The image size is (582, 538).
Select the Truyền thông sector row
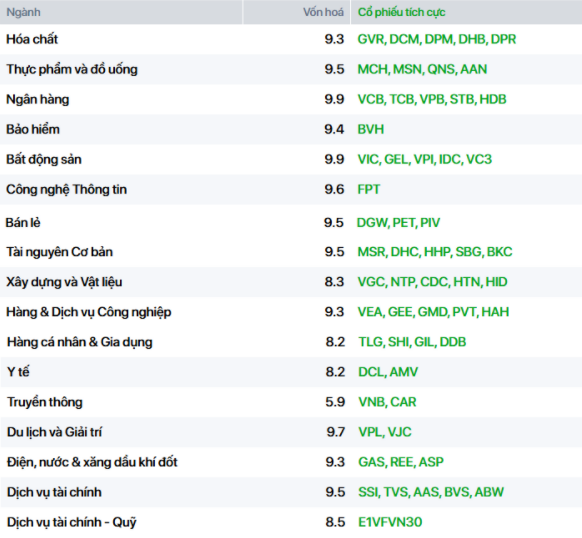(x=291, y=402)
